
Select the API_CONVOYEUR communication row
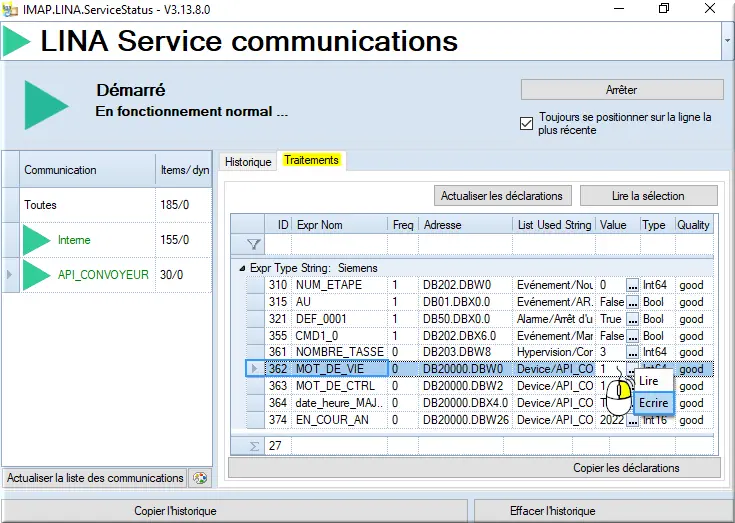point(107,275)
